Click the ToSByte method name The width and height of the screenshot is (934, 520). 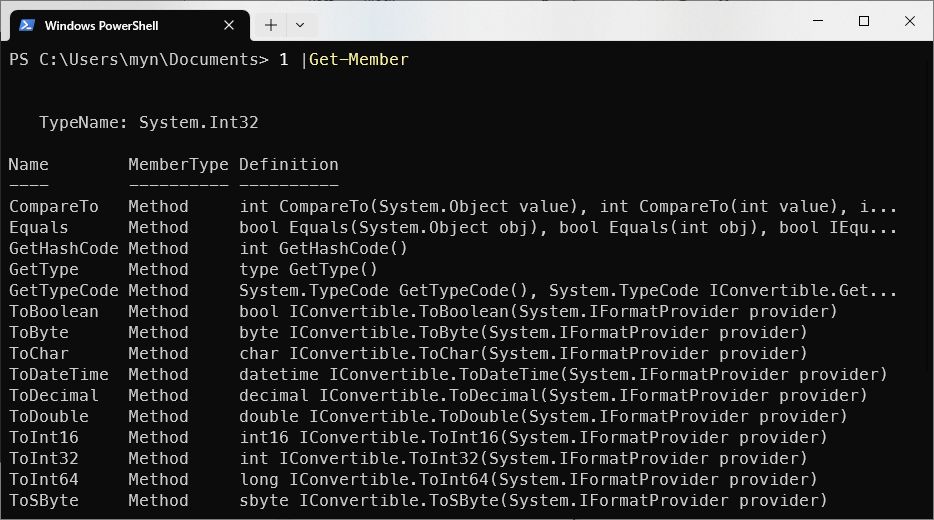pyautogui.click(x=43, y=500)
